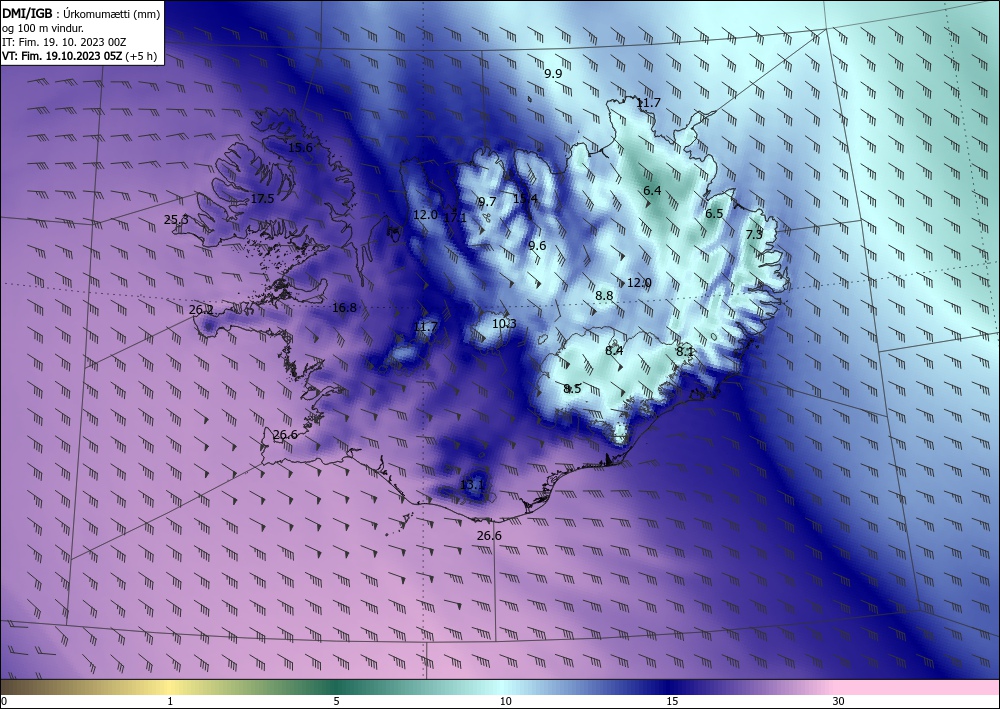This screenshot has width=1000, height=709.
Task: Click the 9.6 value on the map
Action: pos(538,245)
